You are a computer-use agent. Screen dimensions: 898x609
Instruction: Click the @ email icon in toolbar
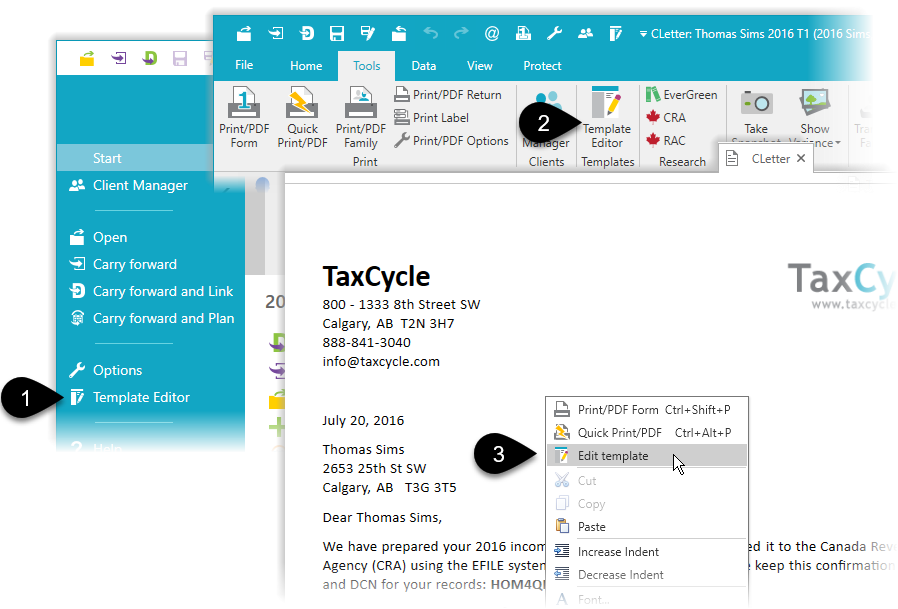click(491, 34)
